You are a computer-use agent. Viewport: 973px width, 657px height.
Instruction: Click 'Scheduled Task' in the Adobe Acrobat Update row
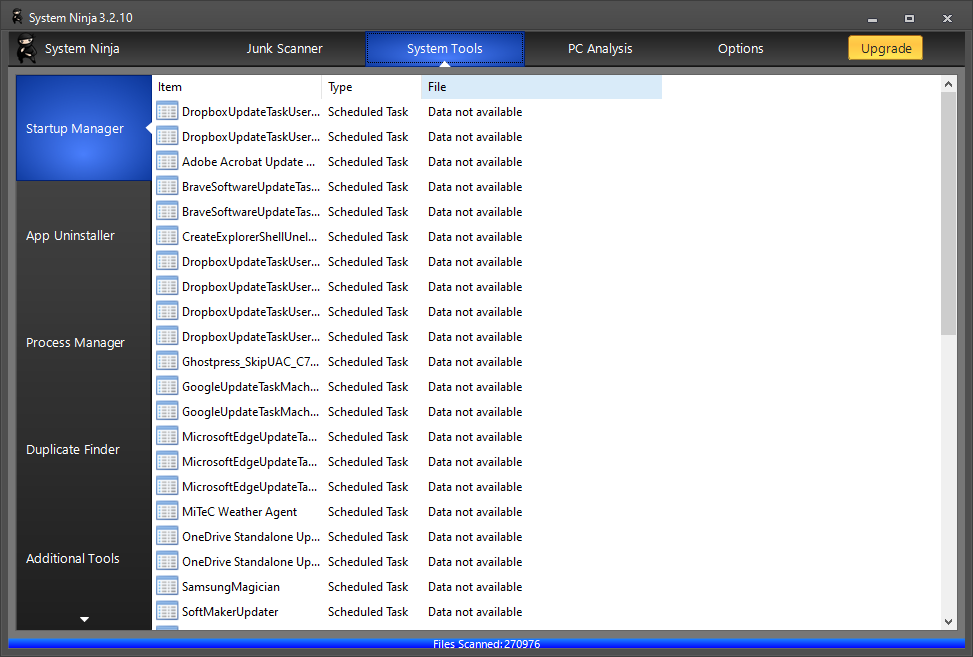point(368,162)
